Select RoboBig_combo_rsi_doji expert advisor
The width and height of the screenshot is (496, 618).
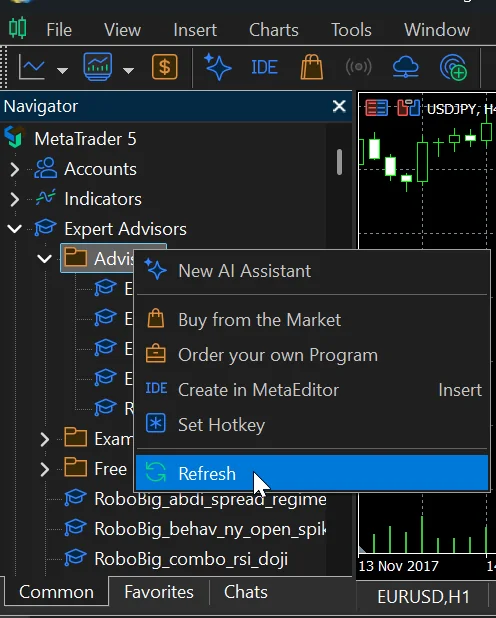pos(191,559)
